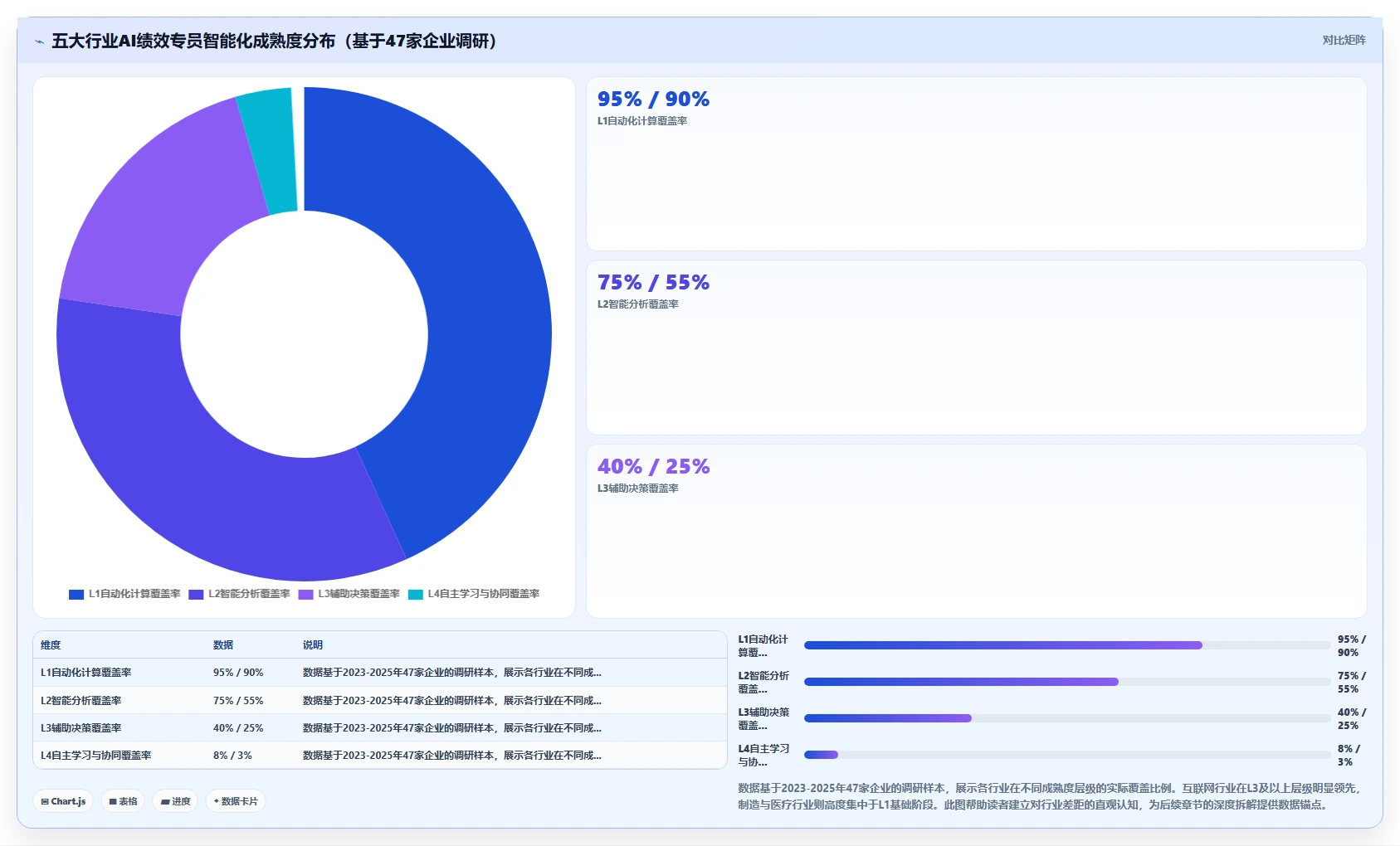Click the 8% / 3% cell in the table
Screen dimensions: 1400x846
pyautogui.click(x=232, y=756)
